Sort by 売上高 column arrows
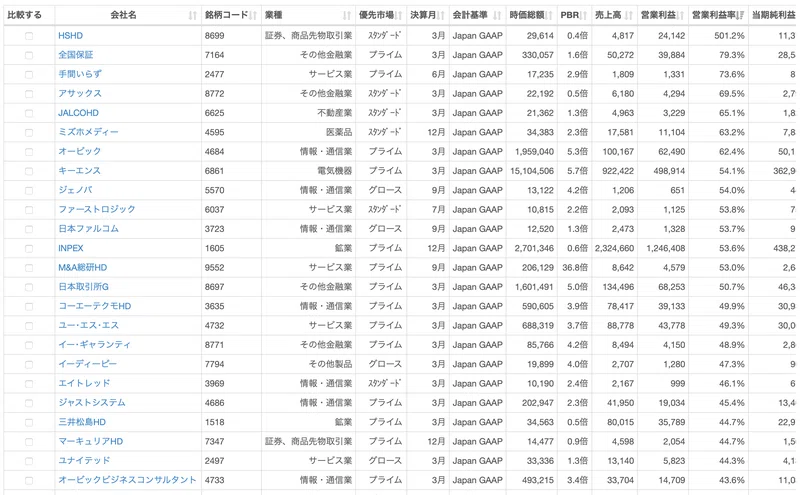The width and height of the screenshot is (800, 495). tap(629, 15)
